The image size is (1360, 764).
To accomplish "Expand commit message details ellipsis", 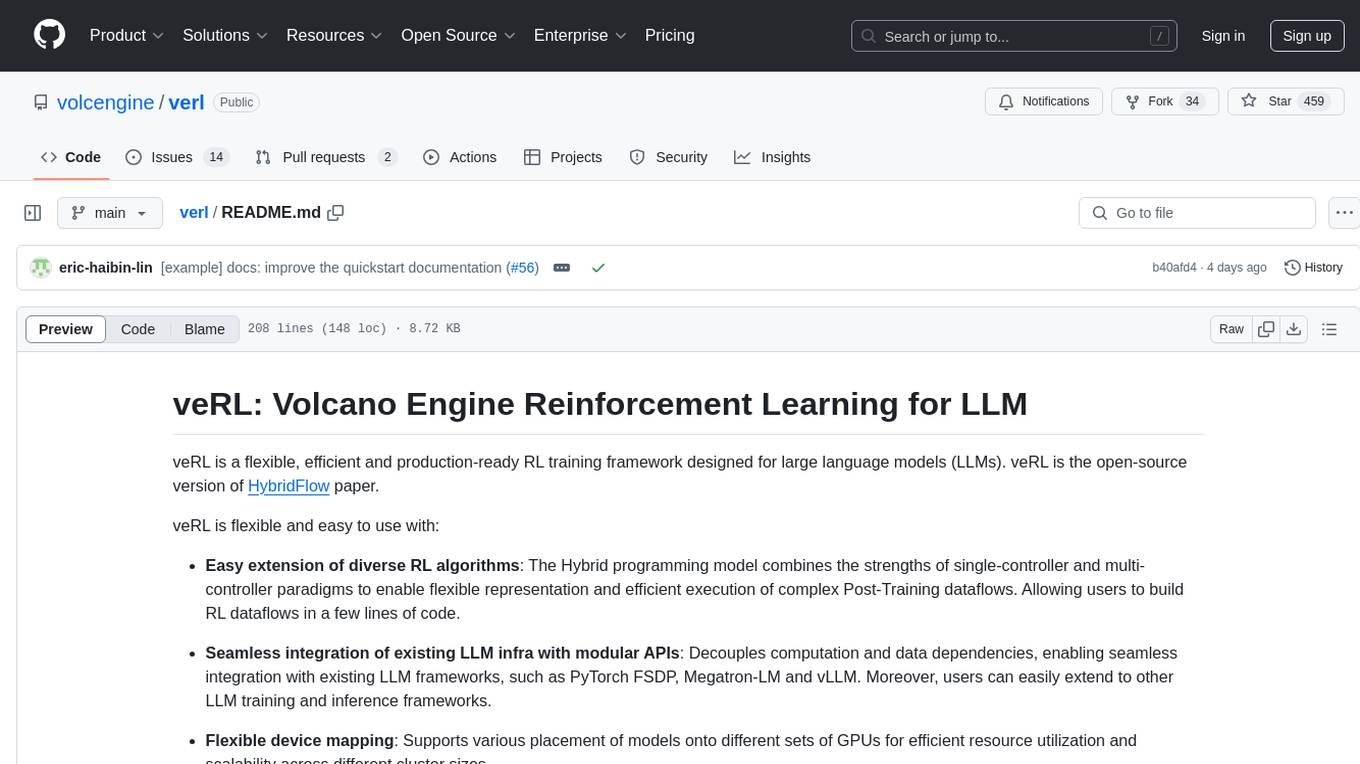I will tap(562, 268).
